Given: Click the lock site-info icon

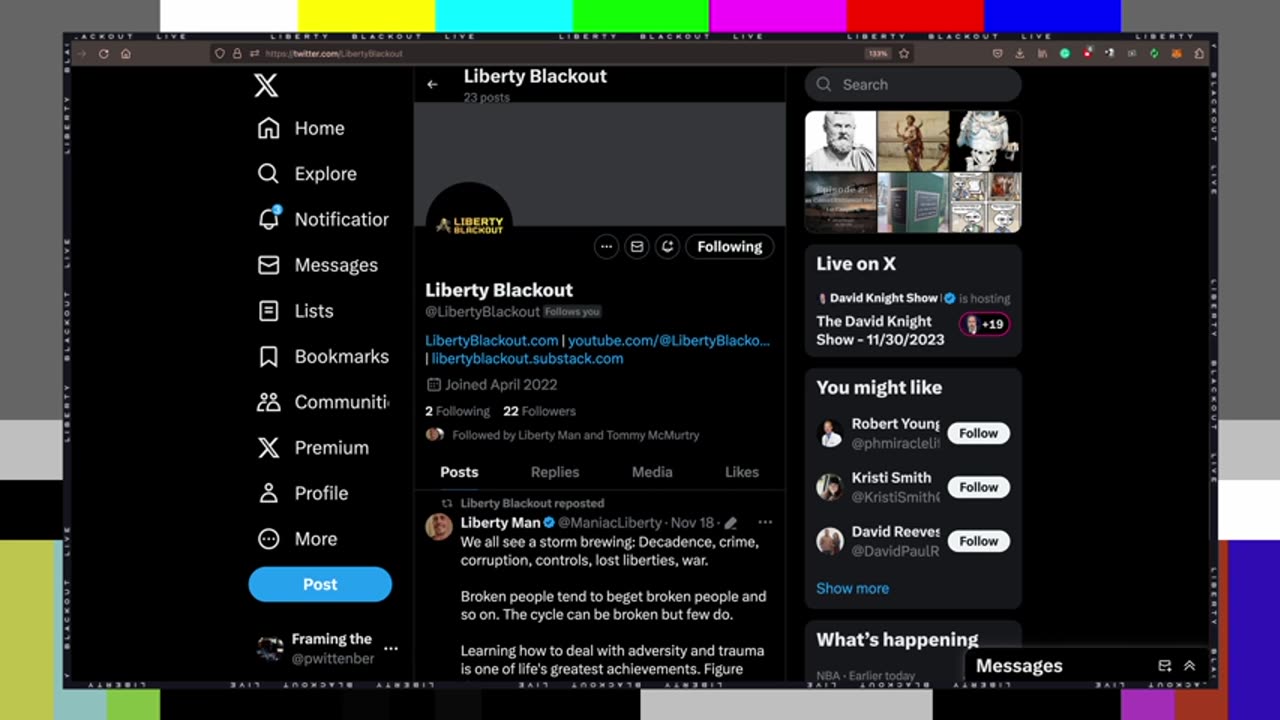Looking at the screenshot, I should coord(237,53).
